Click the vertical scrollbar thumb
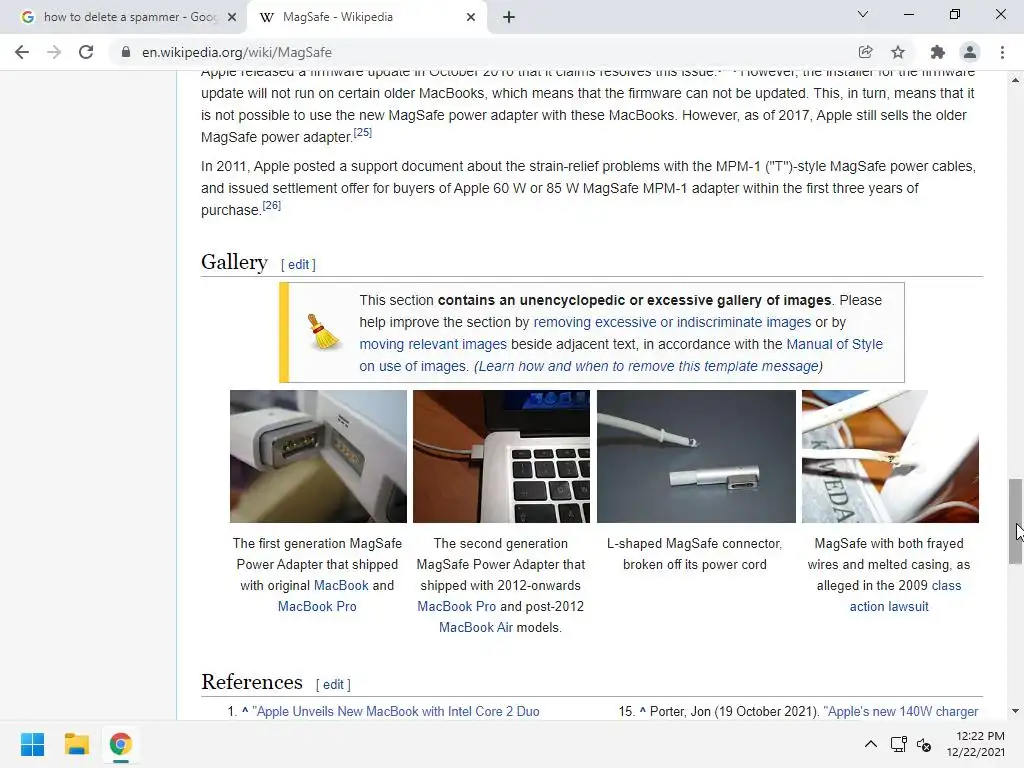Image resolution: width=1024 pixels, height=768 pixels. click(1016, 521)
